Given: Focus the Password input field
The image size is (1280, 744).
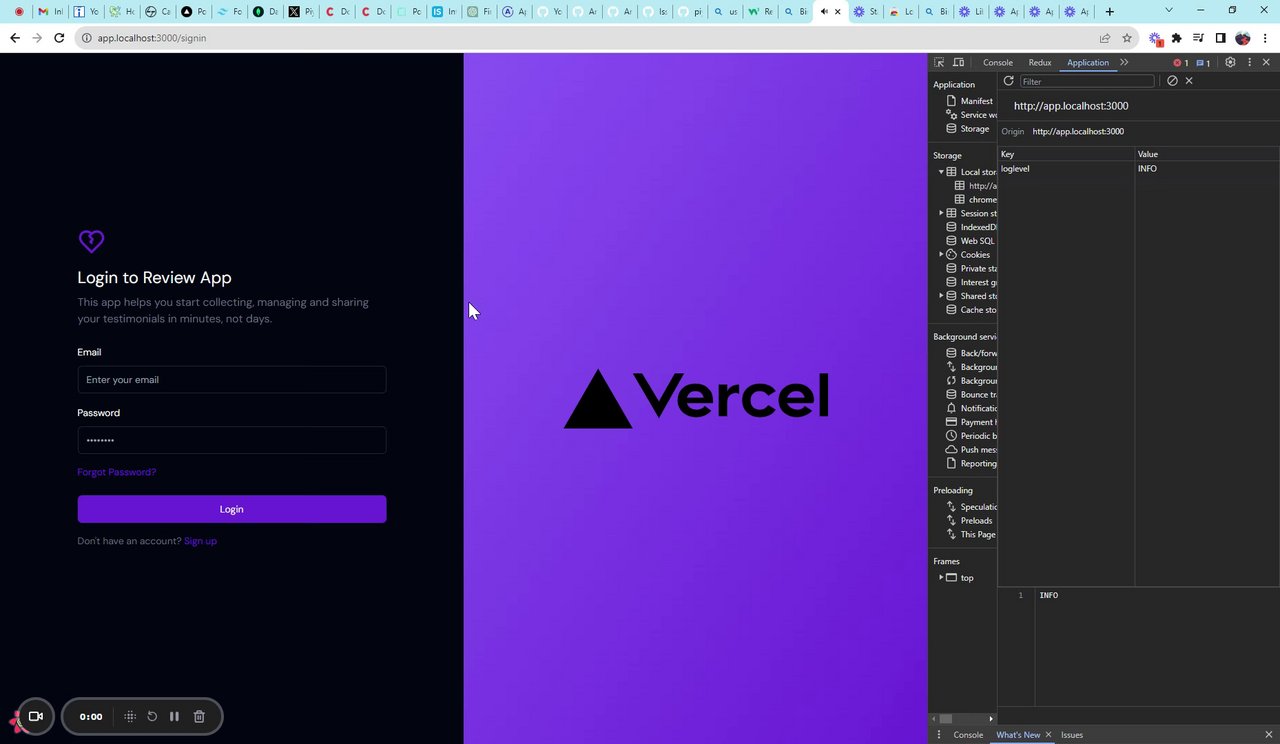Looking at the screenshot, I should 232,440.
